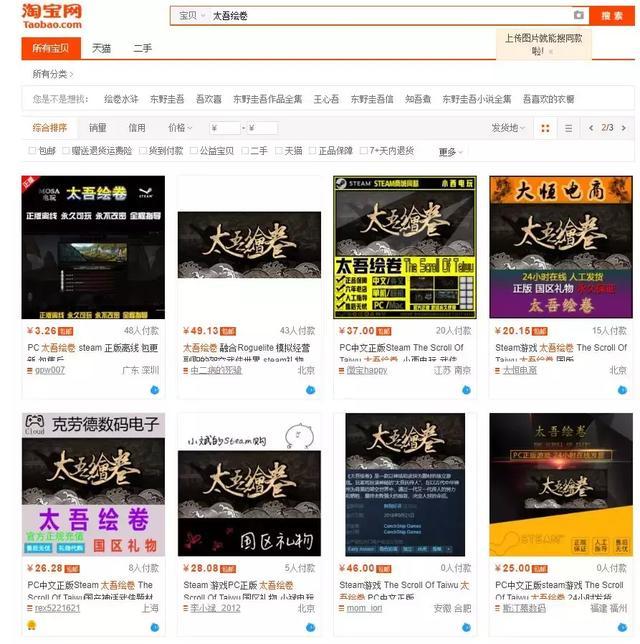Screen dimensions: 640x644
Task: Toggle the 包邮 checkbox
Action: pyautogui.click(x=32, y=151)
